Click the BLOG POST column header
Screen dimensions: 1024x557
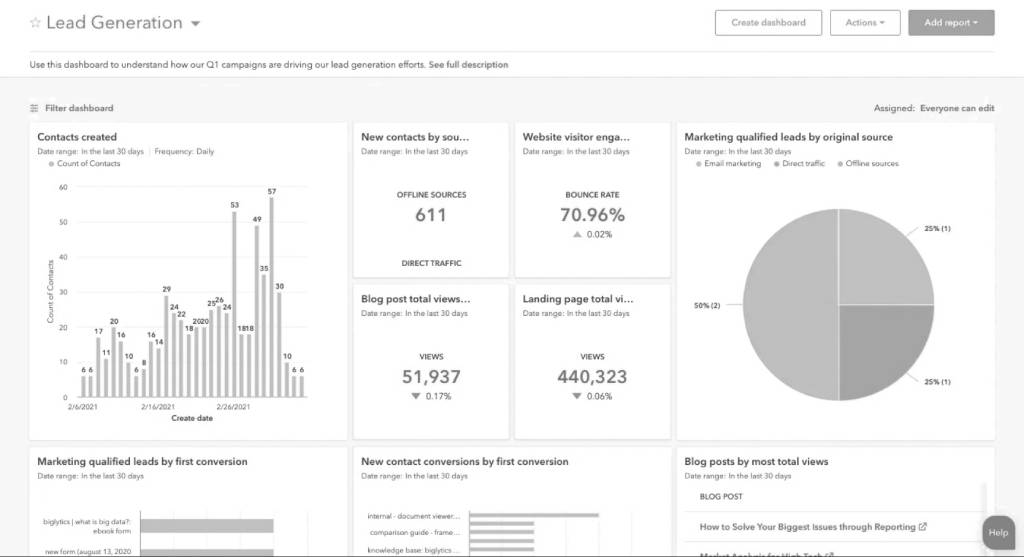click(721, 497)
